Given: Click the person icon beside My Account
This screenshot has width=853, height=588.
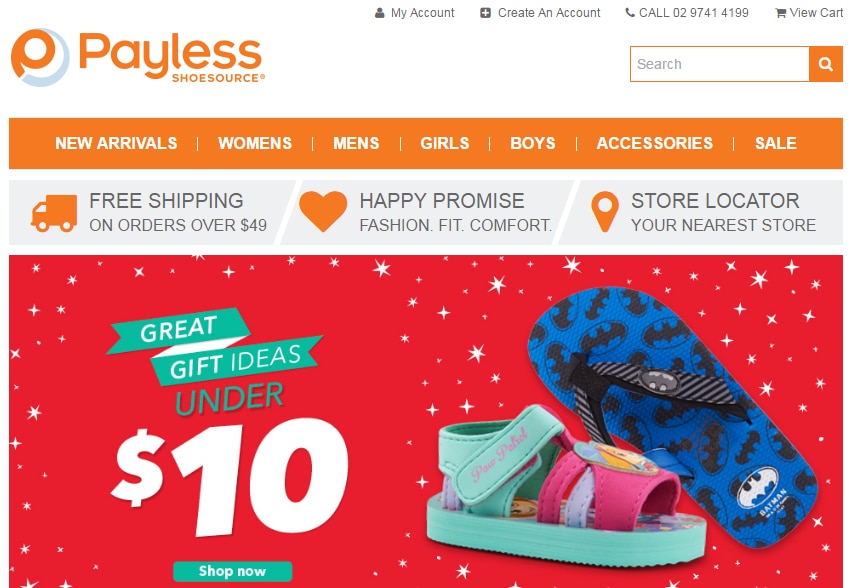Looking at the screenshot, I should tap(380, 13).
